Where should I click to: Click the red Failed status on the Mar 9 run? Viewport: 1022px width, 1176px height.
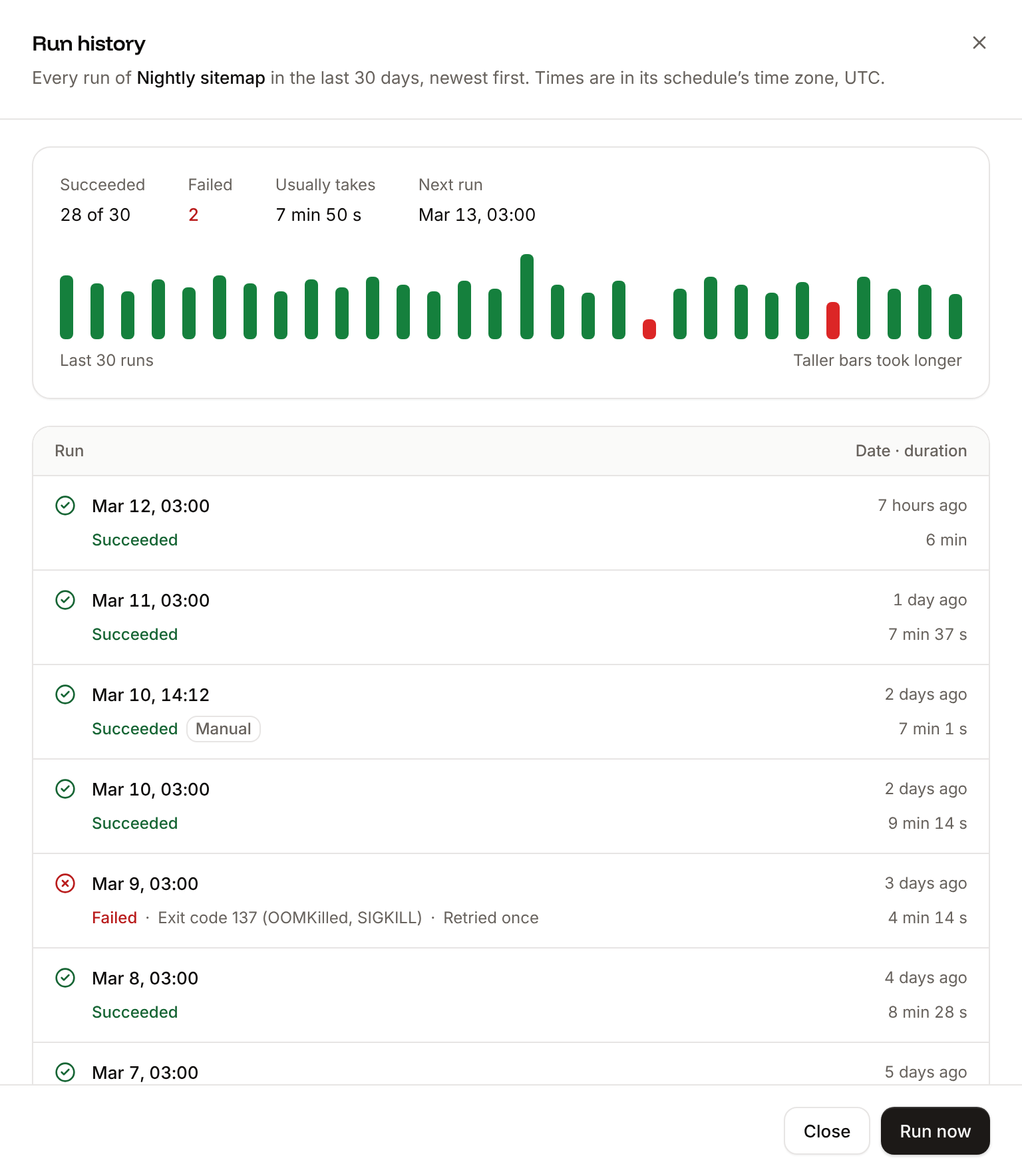114,918
